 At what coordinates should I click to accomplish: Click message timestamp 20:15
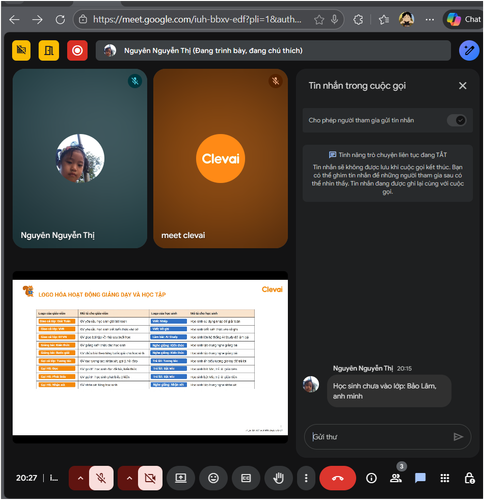[x=404, y=368]
